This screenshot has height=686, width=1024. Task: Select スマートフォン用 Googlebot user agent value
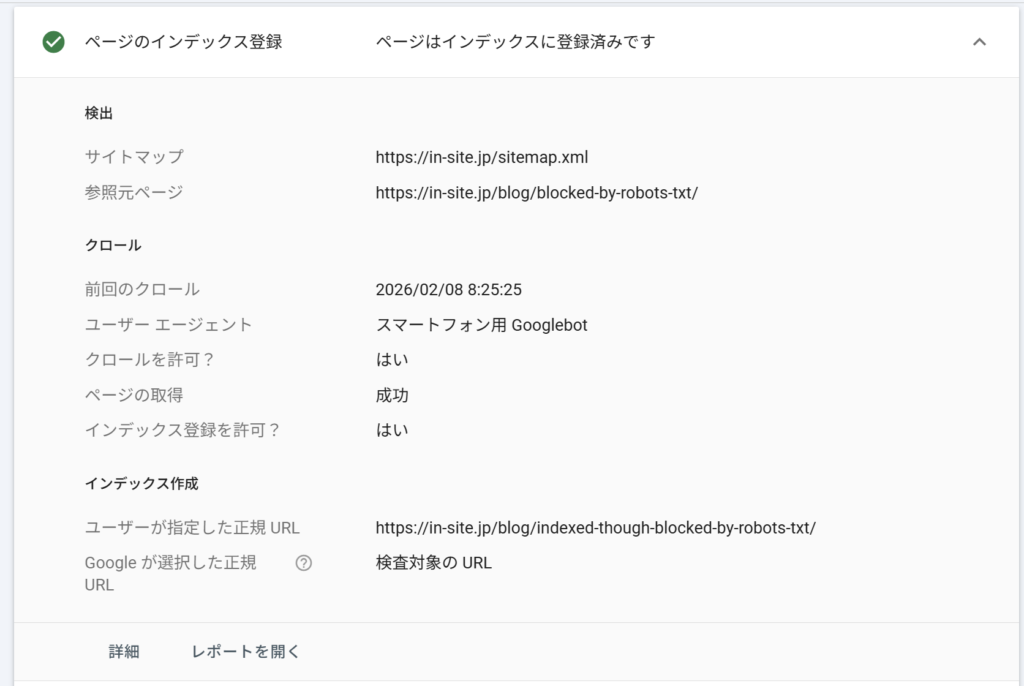click(481, 325)
